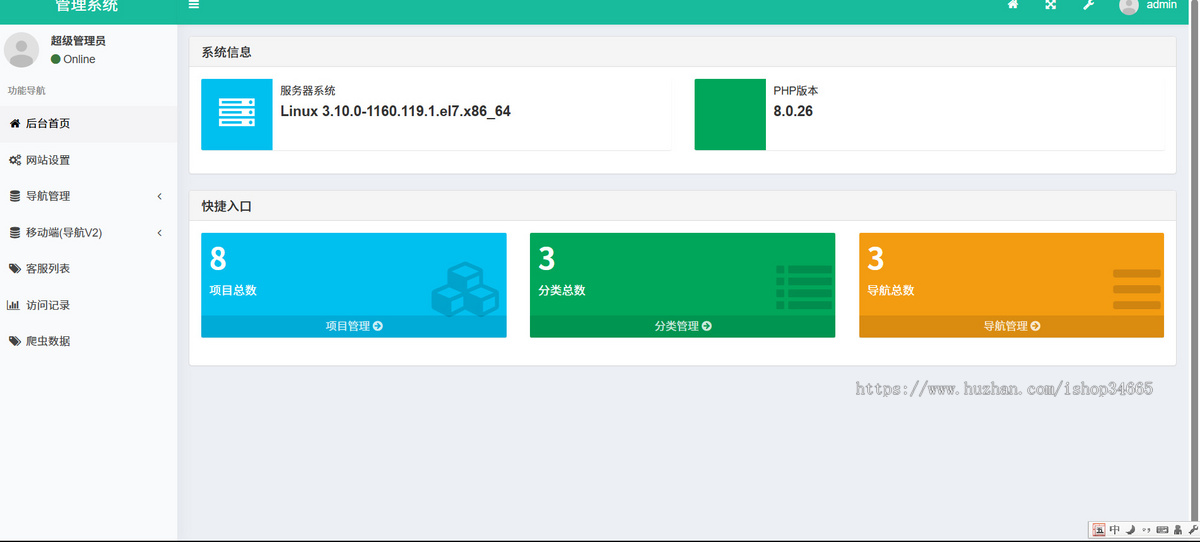Click the 项目总数 count 8
This screenshot has height=542, width=1200.
pos(218,259)
